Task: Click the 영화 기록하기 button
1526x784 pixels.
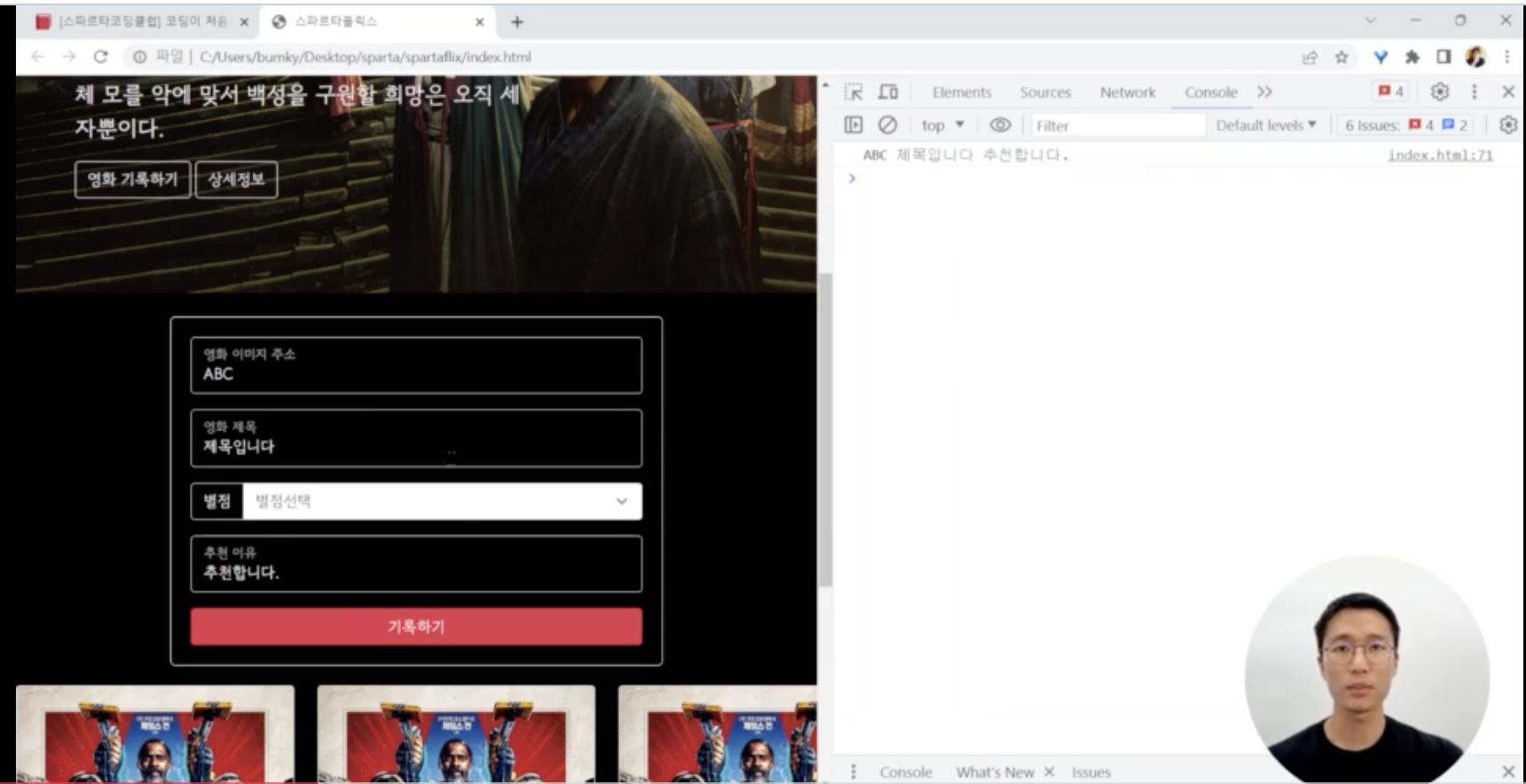Action: coord(132,179)
